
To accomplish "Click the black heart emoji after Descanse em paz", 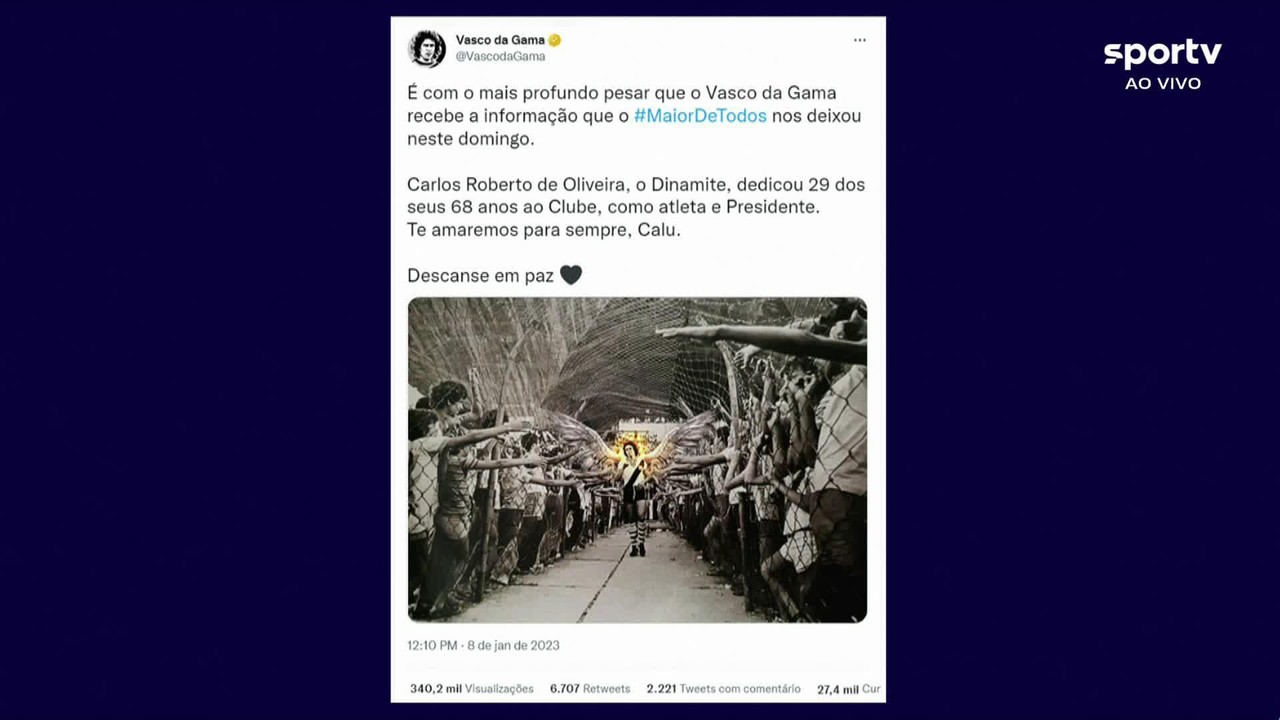I will click(x=570, y=275).
